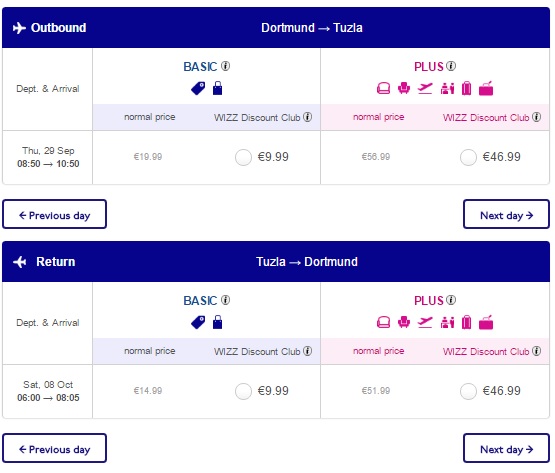This screenshot has height=473, width=555.
Task: Click the return PLUS airport check-in icon
Action: [447, 322]
